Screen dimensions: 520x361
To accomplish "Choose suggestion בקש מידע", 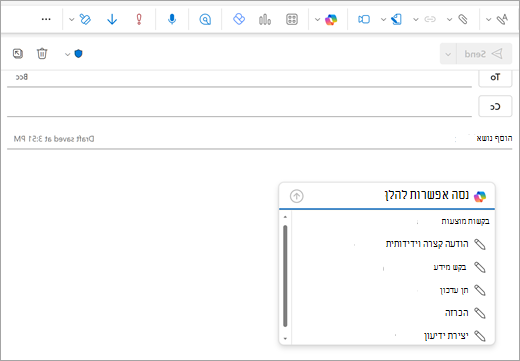I will point(450,267).
